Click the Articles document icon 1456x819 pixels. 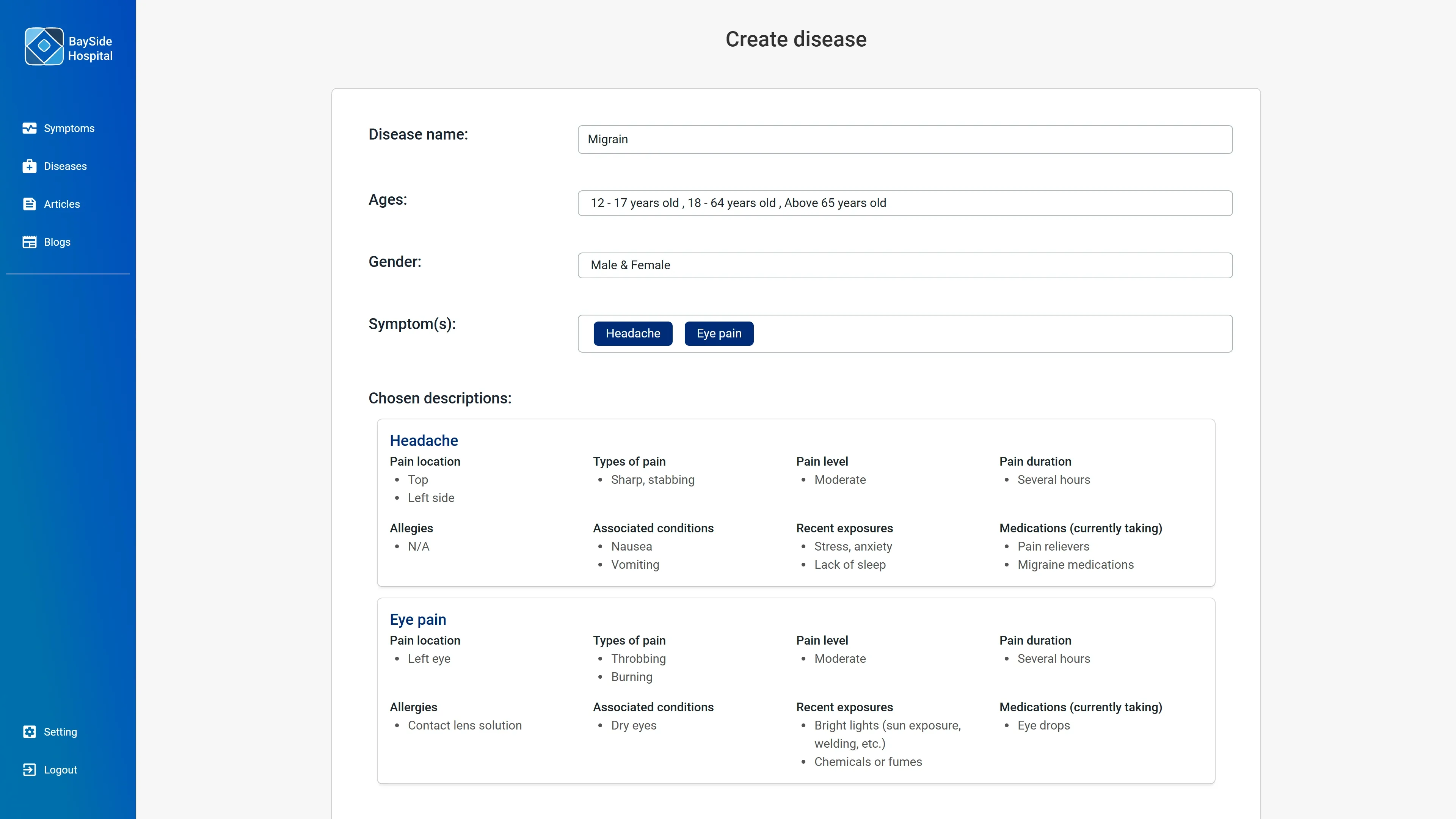pos(30,204)
